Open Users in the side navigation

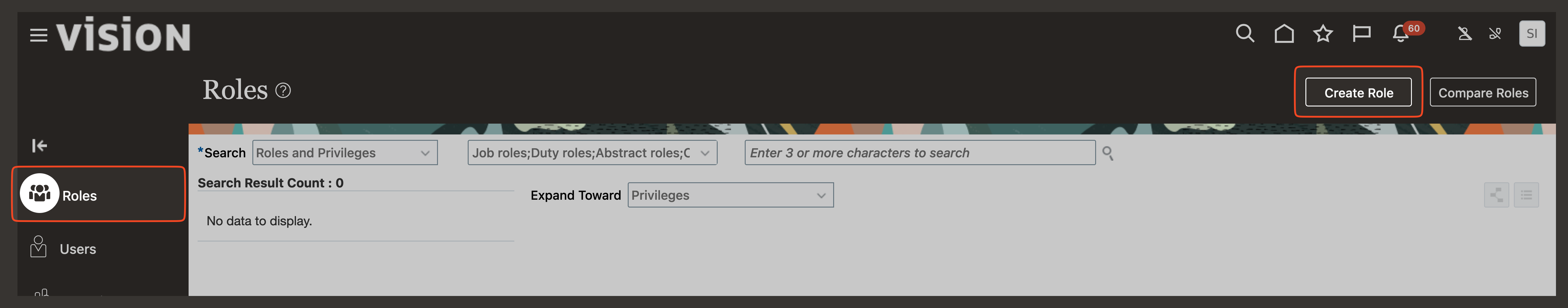point(77,249)
